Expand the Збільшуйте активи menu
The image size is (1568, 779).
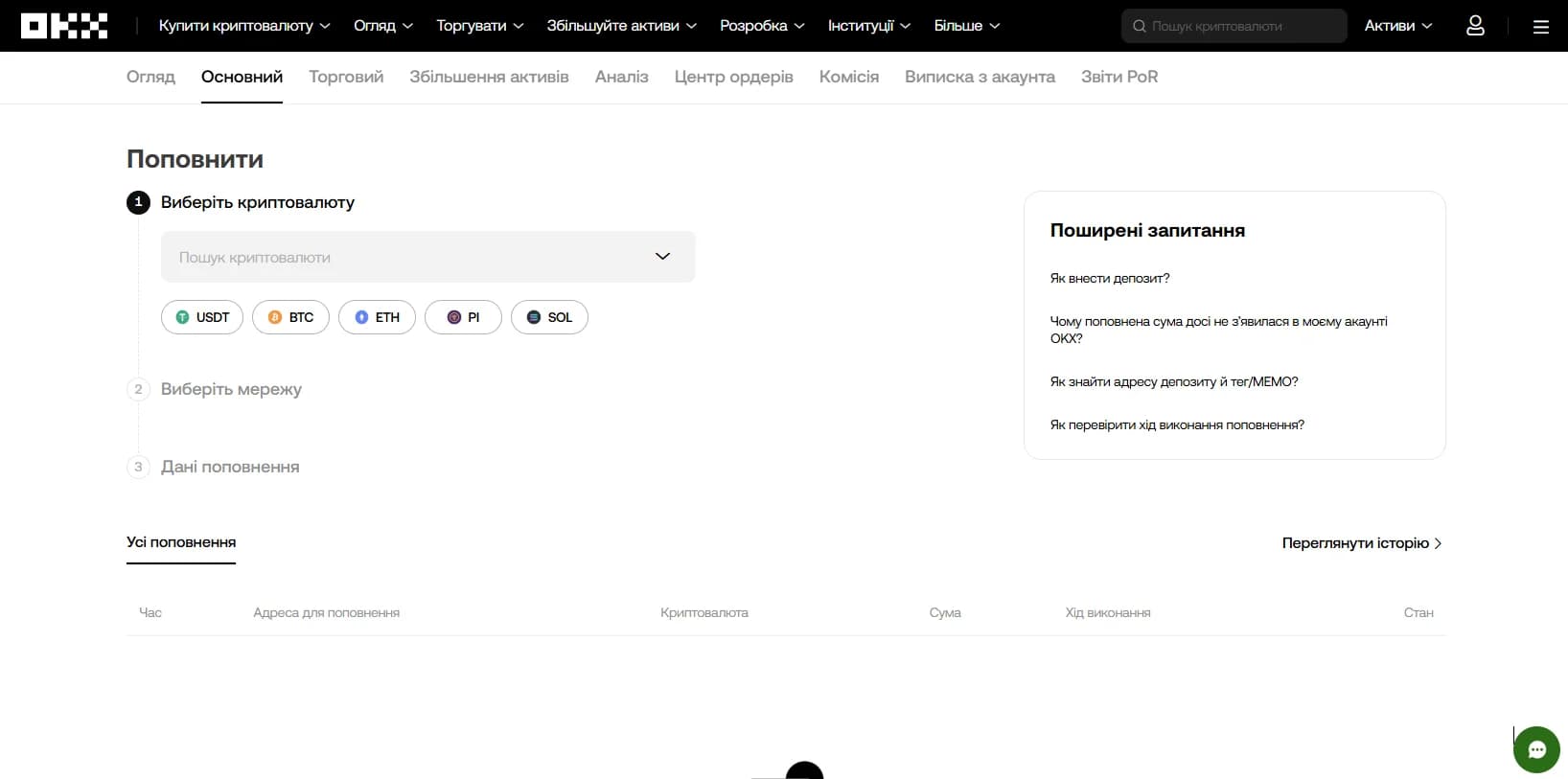(x=622, y=26)
